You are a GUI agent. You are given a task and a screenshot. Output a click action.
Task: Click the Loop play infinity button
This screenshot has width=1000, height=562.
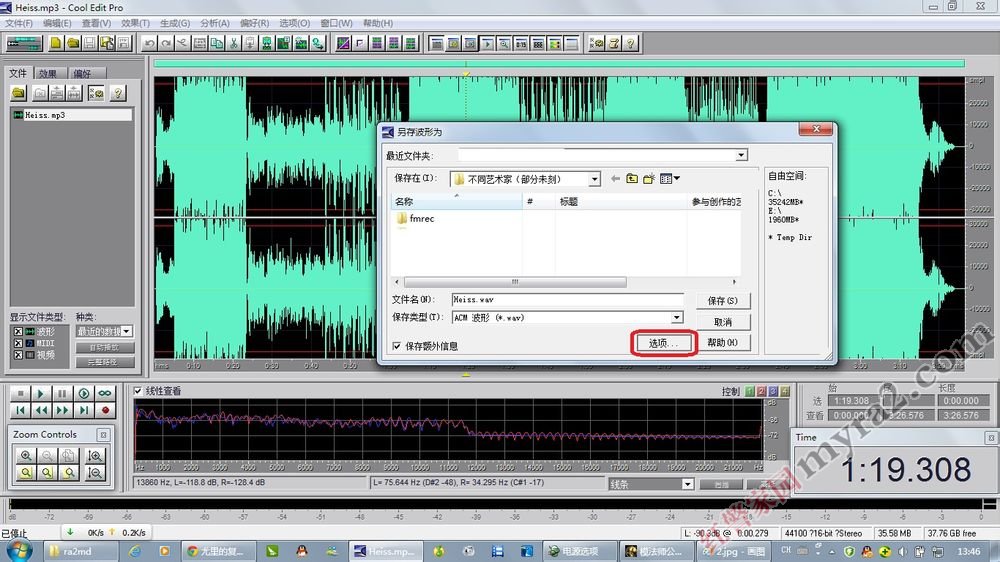click(x=105, y=394)
